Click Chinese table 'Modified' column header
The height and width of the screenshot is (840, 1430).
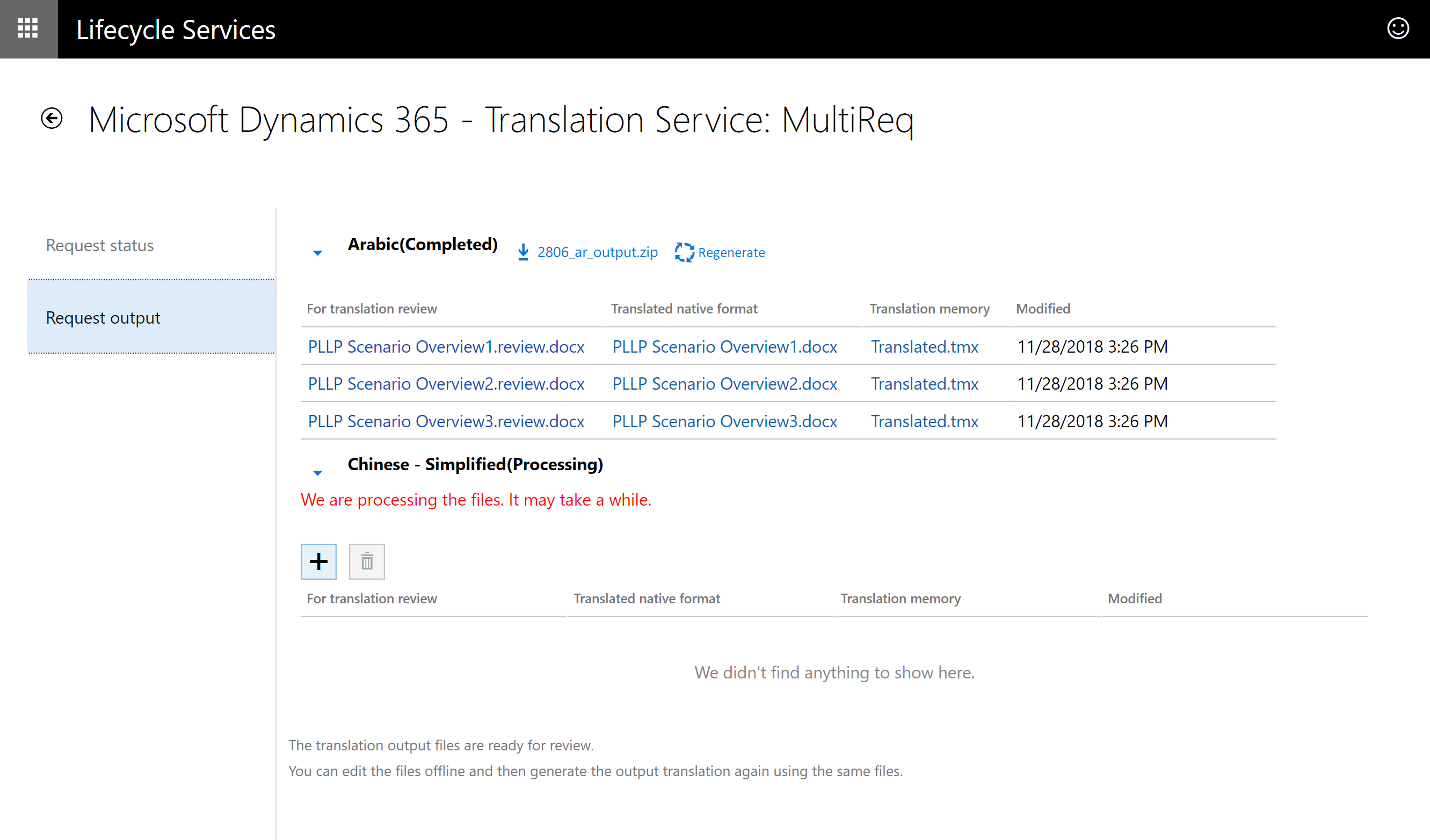click(1135, 598)
